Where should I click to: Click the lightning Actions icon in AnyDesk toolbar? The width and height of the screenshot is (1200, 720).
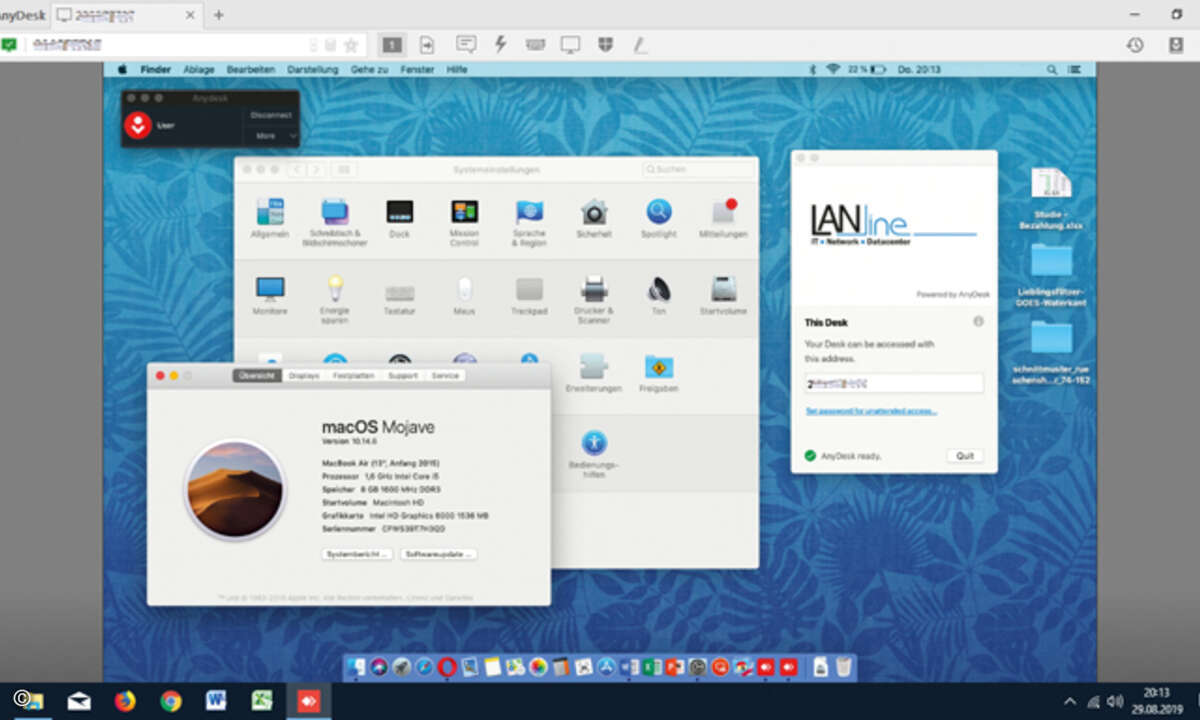coord(501,45)
